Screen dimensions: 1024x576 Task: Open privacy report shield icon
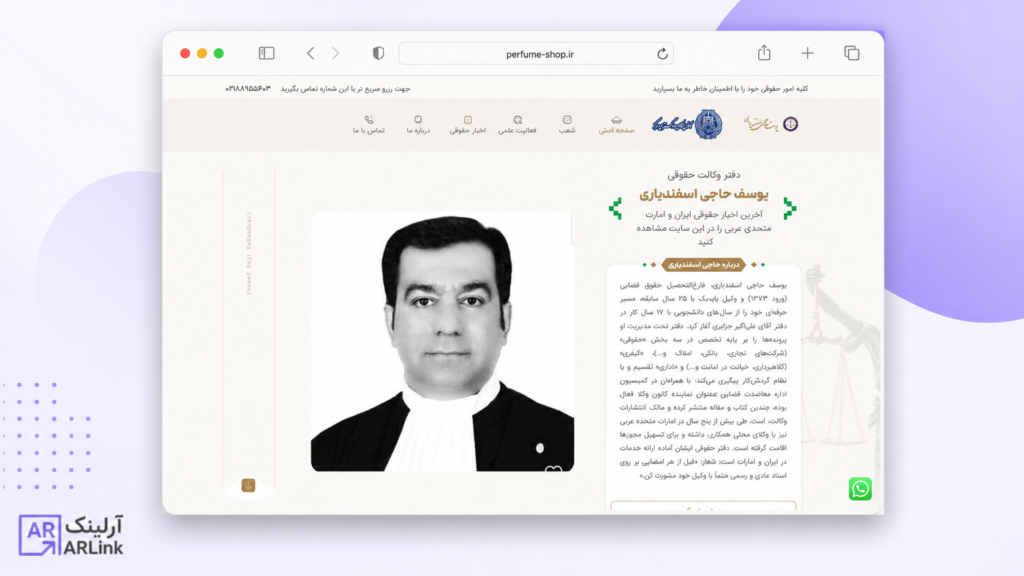point(378,54)
